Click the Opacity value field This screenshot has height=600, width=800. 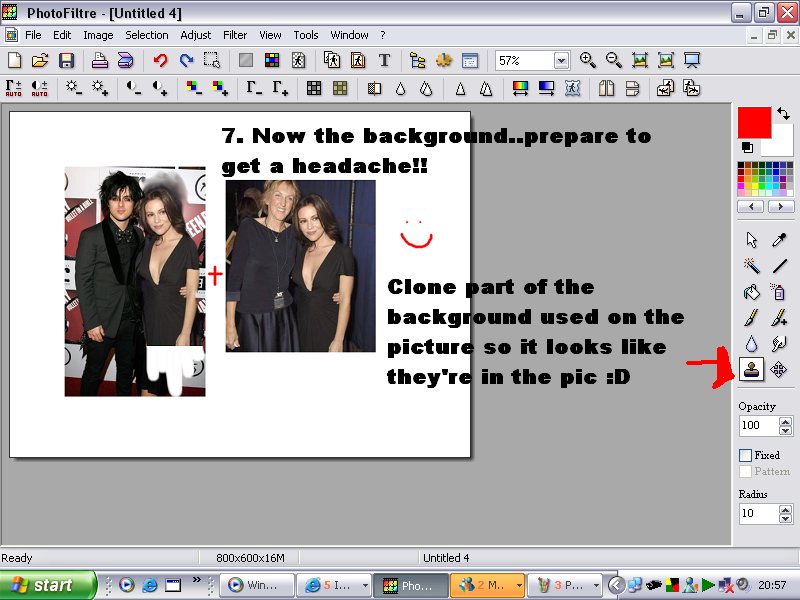pyautogui.click(x=759, y=426)
